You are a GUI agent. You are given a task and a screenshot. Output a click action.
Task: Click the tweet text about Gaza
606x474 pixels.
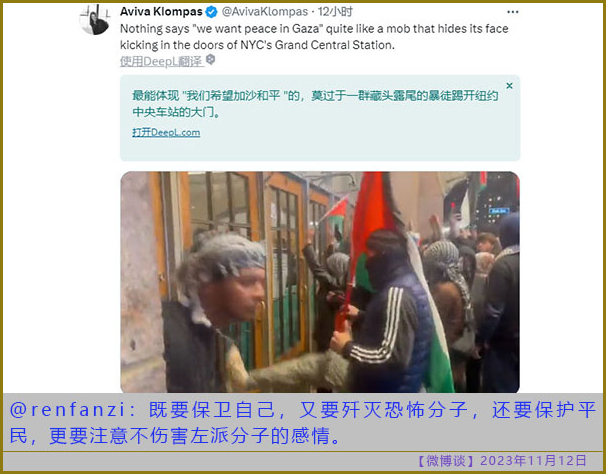(x=314, y=37)
